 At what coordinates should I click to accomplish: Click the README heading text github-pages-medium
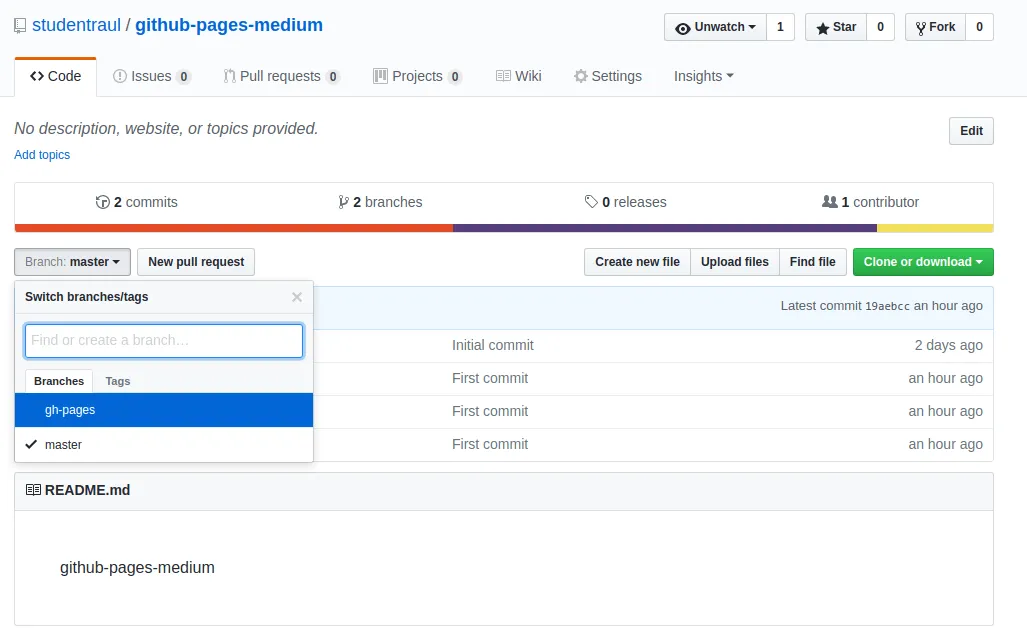pos(138,568)
